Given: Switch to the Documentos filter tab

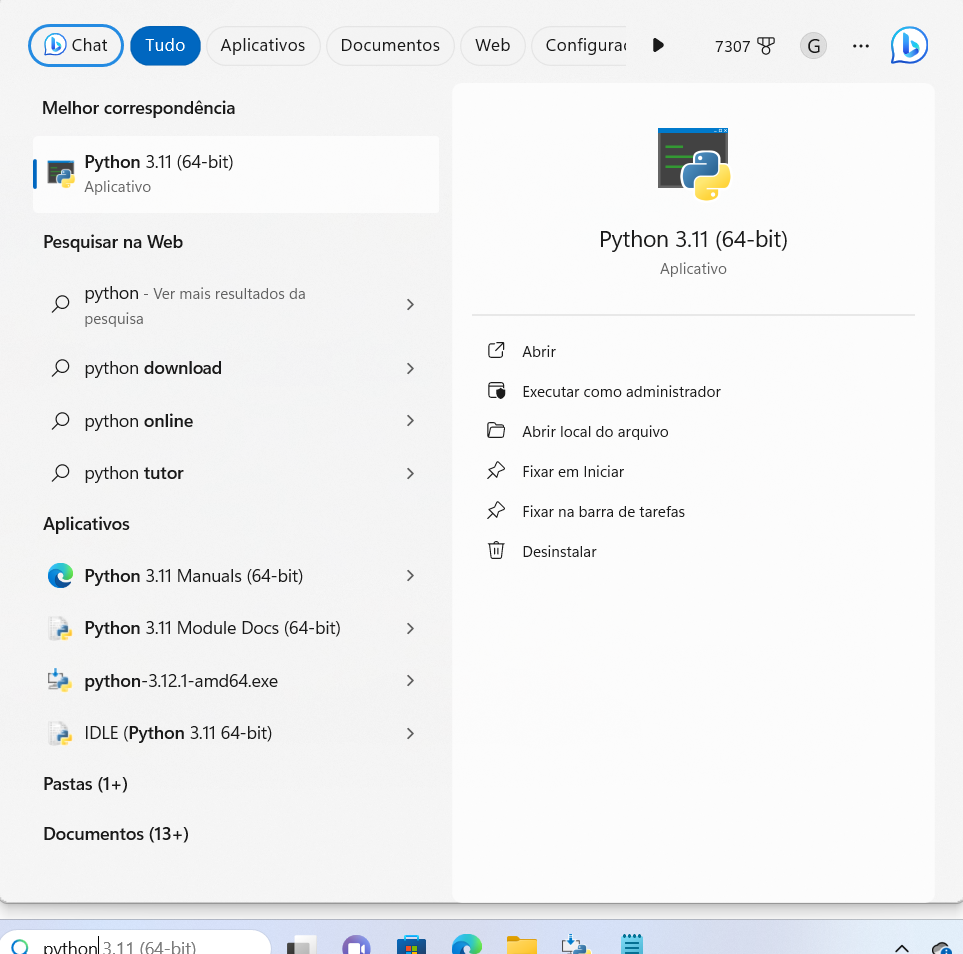Looking at the screenshot, I should point(390,46).
